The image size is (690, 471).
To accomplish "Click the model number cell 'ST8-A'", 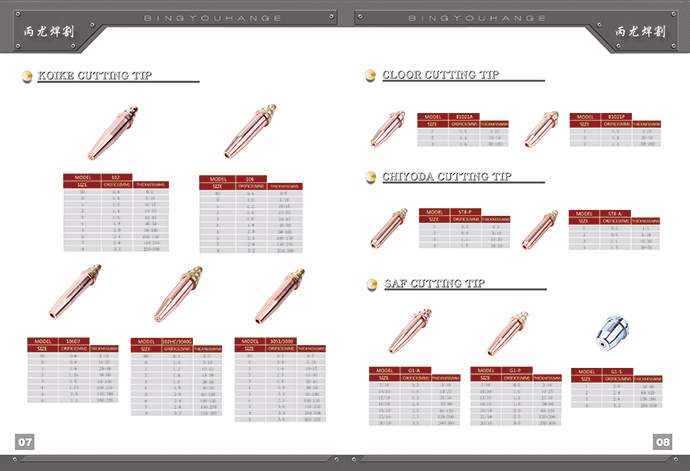I will [x=615, y=213].
